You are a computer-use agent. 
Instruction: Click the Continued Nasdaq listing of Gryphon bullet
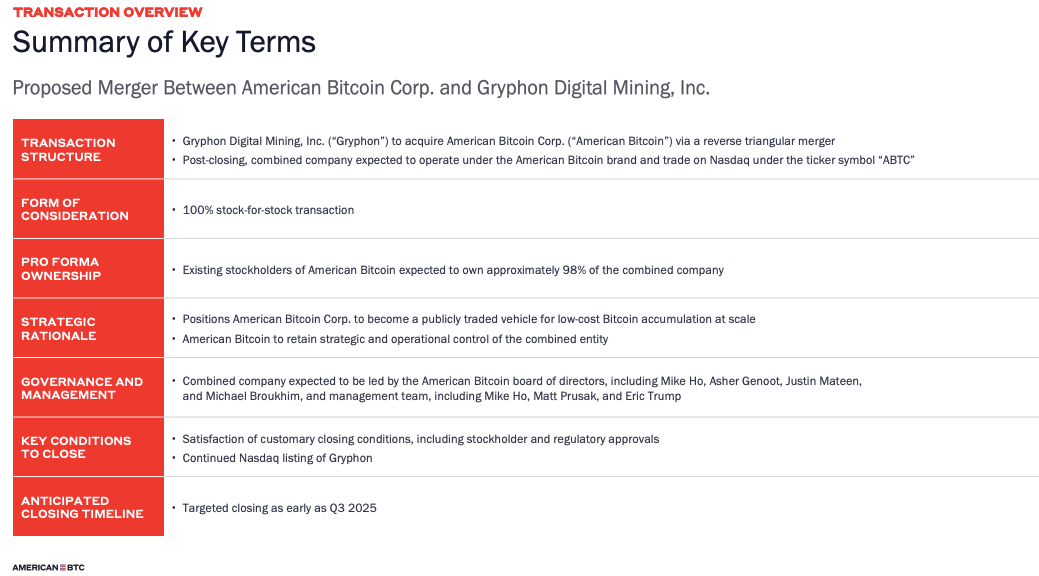[x=277, y=459]
